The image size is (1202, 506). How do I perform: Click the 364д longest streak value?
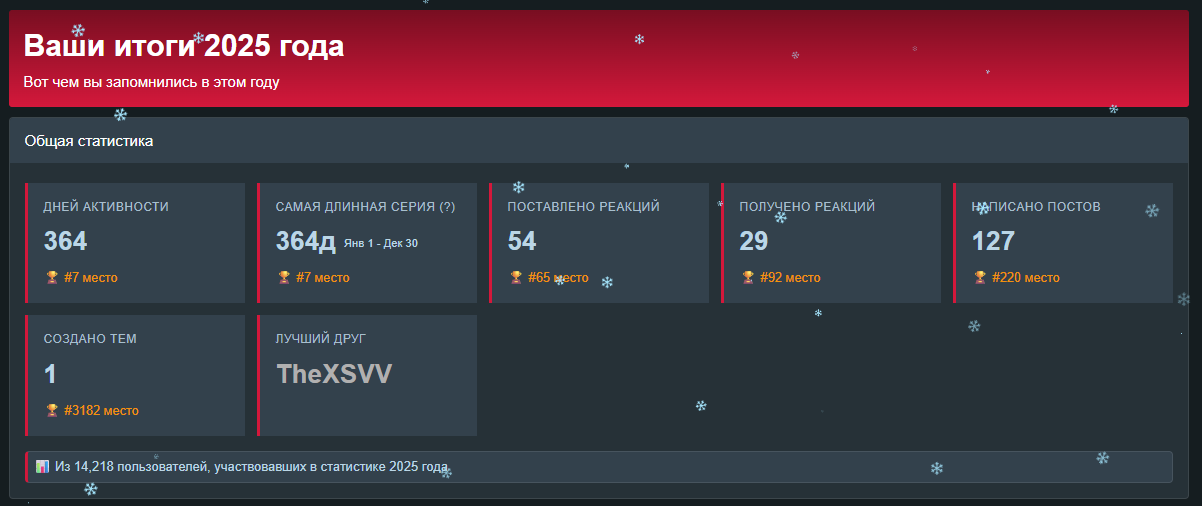[306, 241]
